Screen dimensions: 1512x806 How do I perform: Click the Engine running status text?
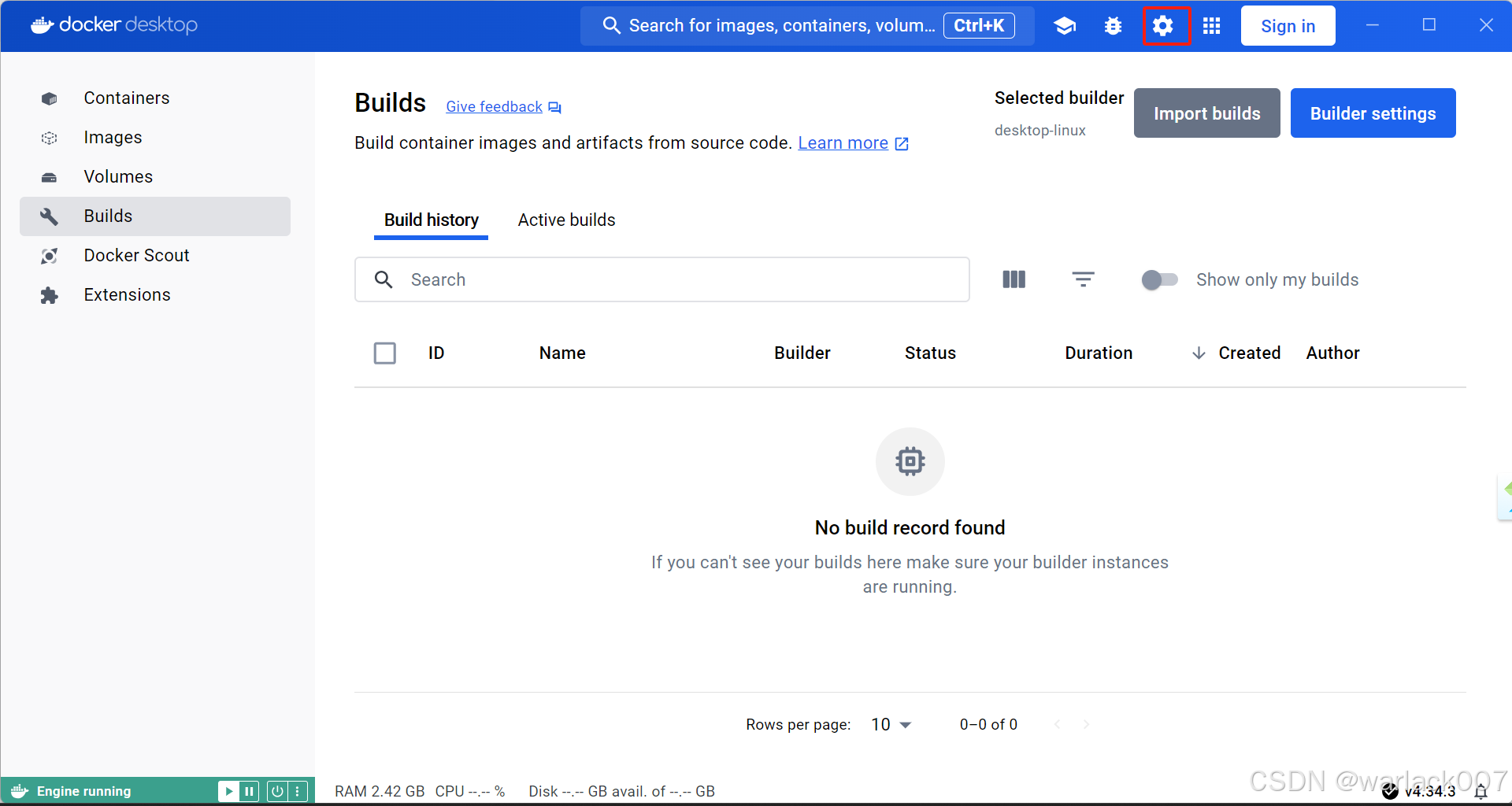(x=84, y=792)
